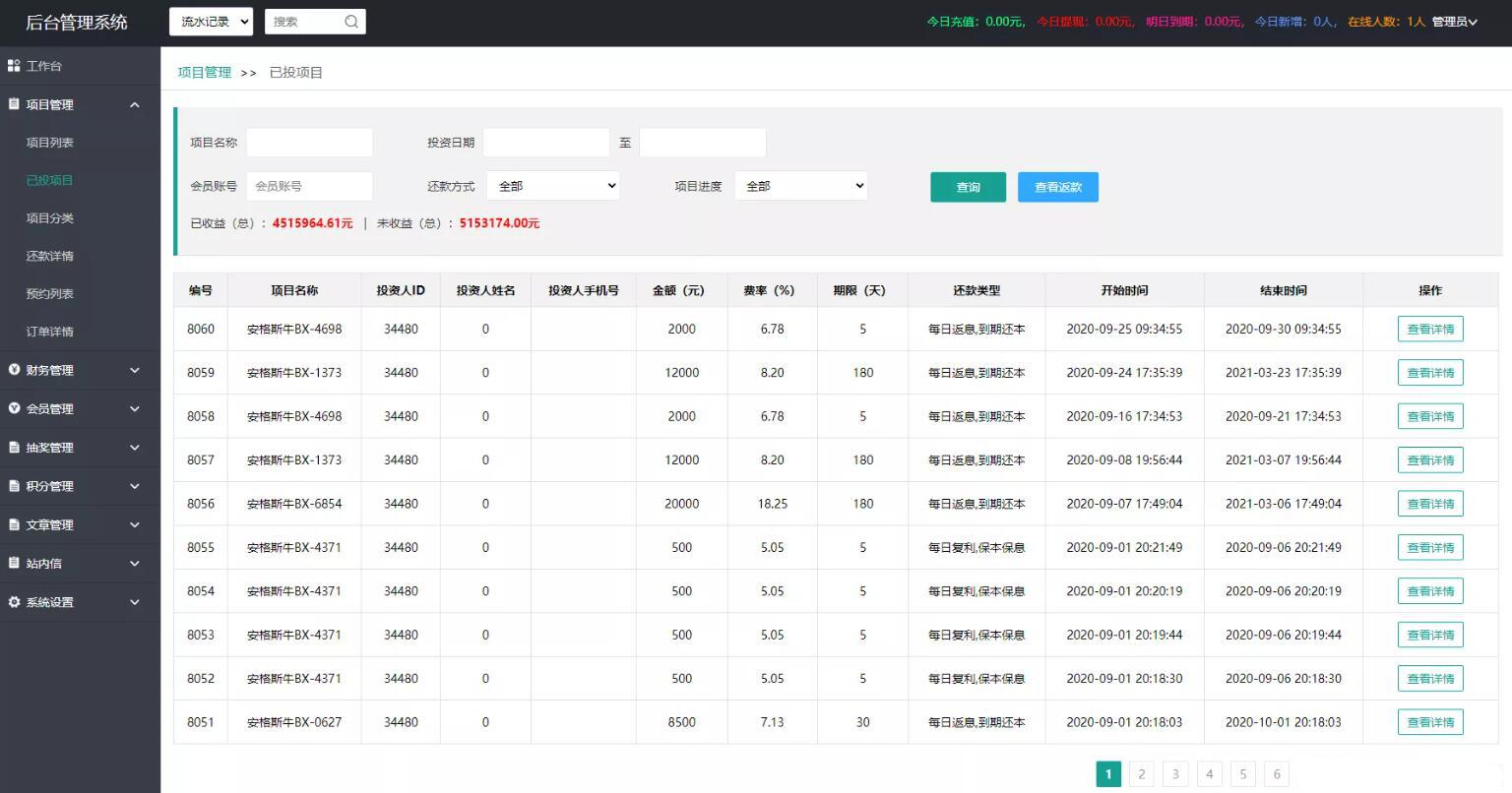The height and width of the screenshot is (793, 1512).
Task: Click the 抽奖管理 menu icon
Action: click(14, 448)
